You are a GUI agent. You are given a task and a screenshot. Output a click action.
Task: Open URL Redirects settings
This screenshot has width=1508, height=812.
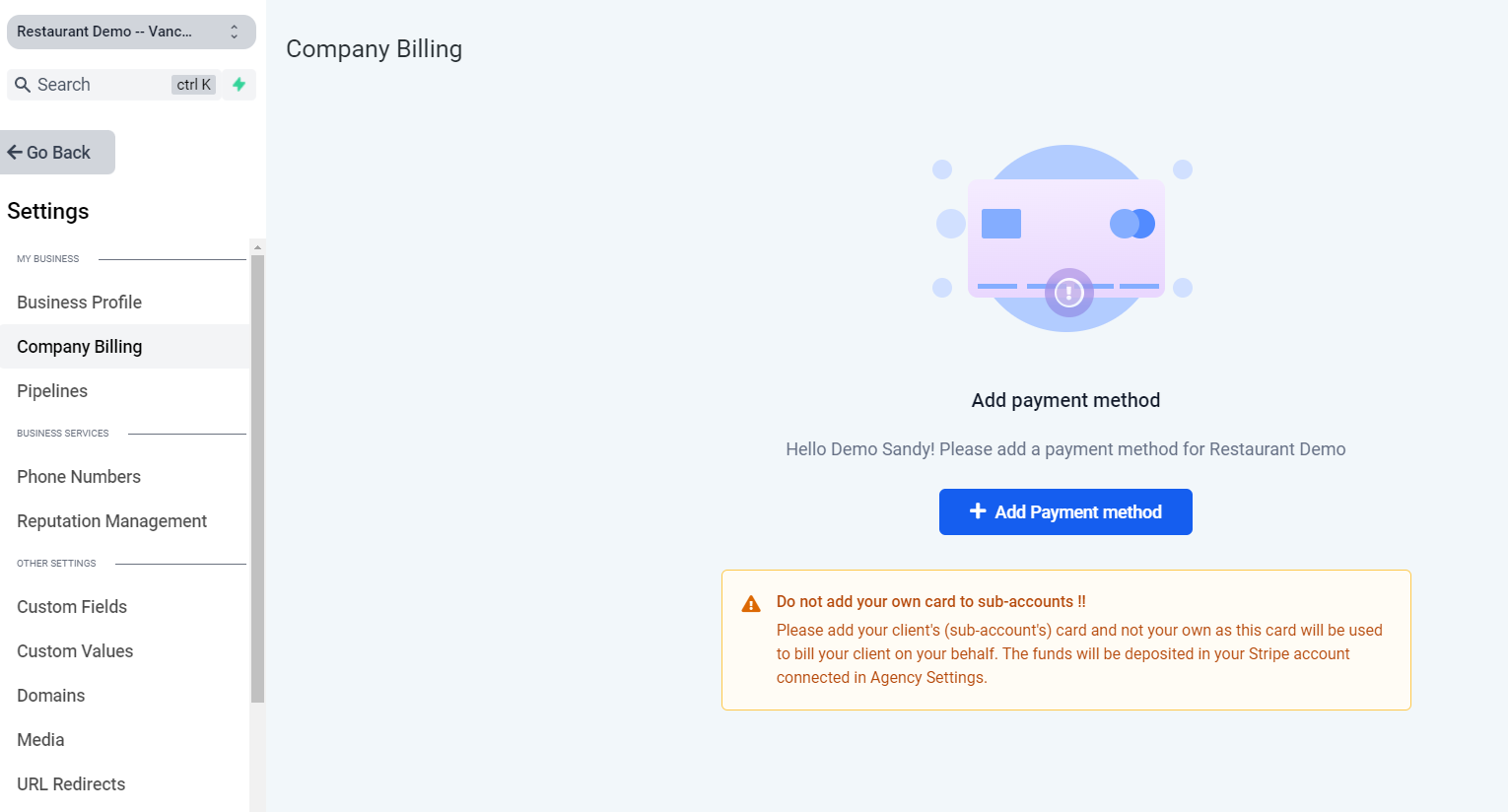(71, 784)
